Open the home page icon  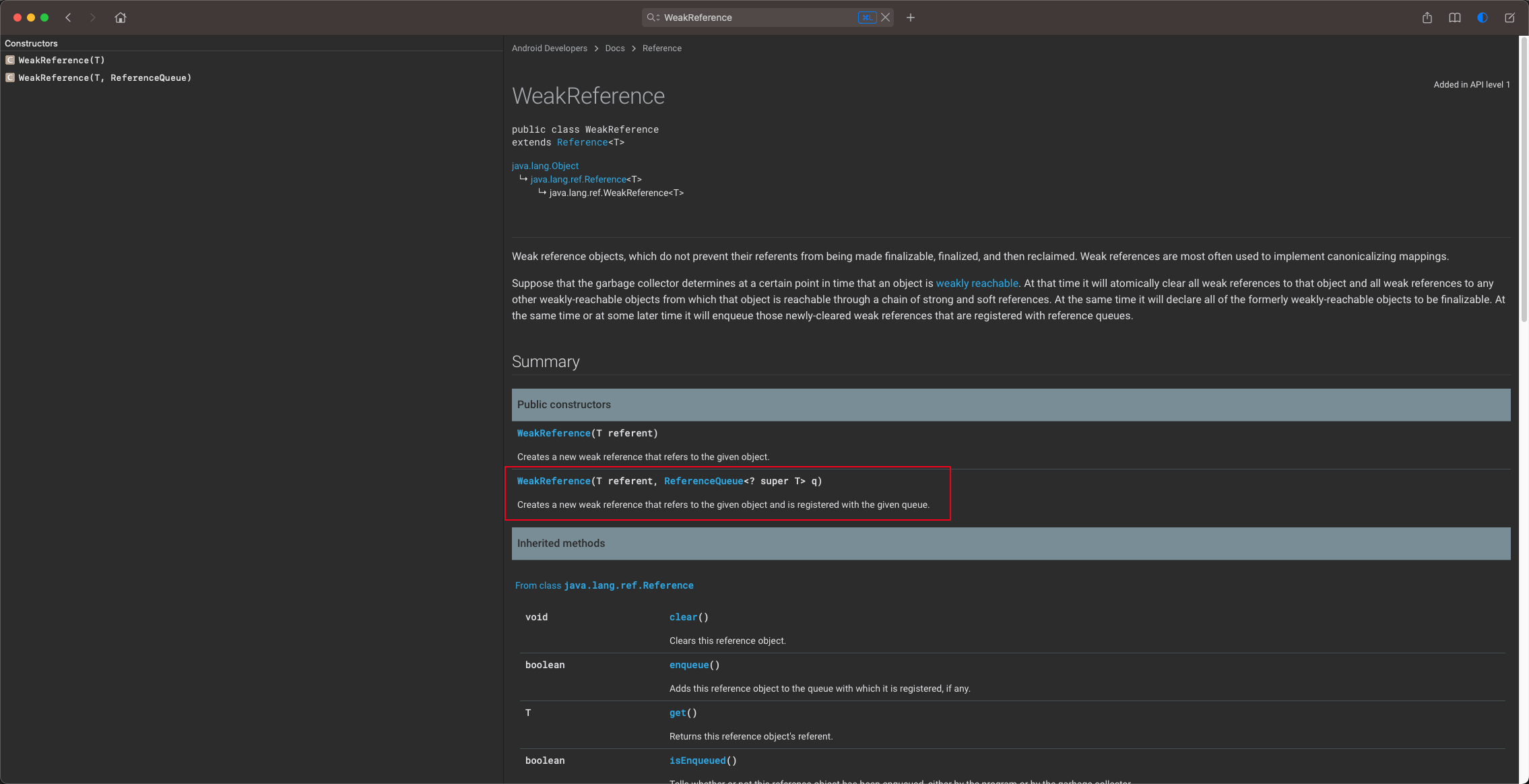(x=121, y=18)
